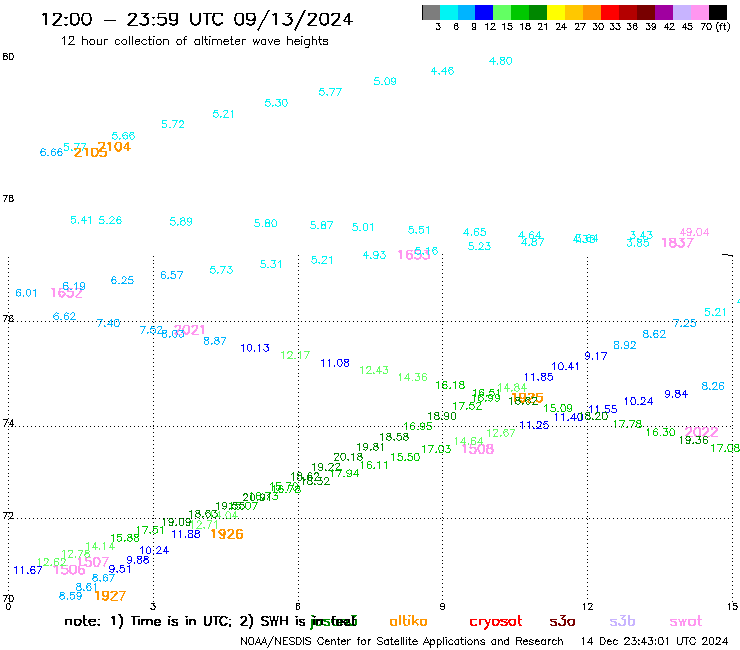
Task: Click the wave height value 5.72
Action: (173, 124)
